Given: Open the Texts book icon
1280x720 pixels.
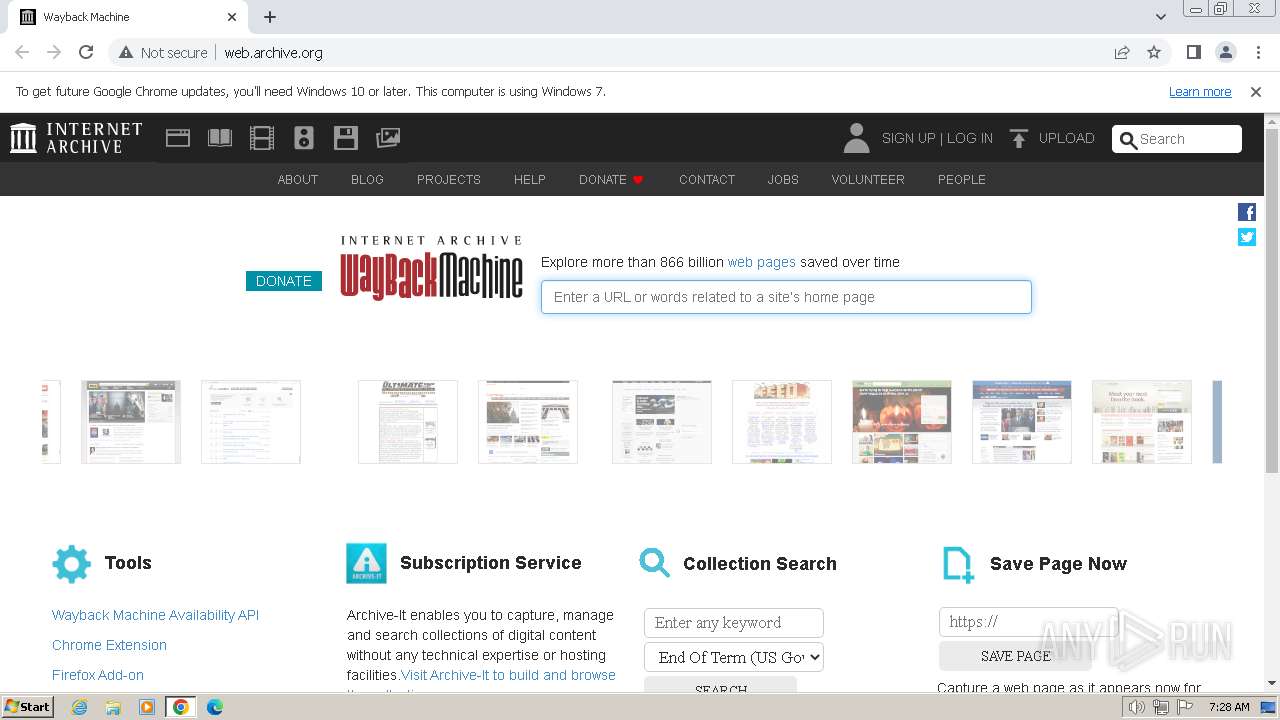Looking at the screenshot, I should pyautogui.click(x=220, y=138).
